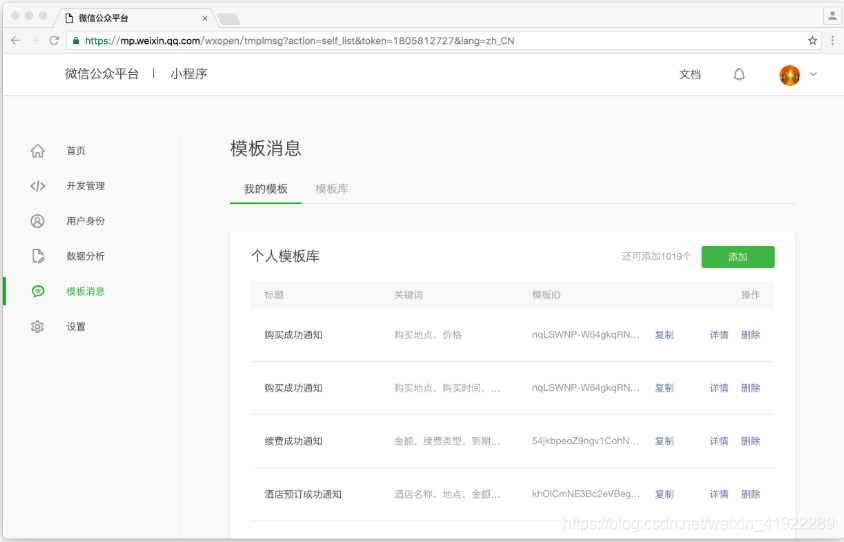Open the 文档 link in header
844x542 pixels.
pyautogui.click(x=690, y=74)
